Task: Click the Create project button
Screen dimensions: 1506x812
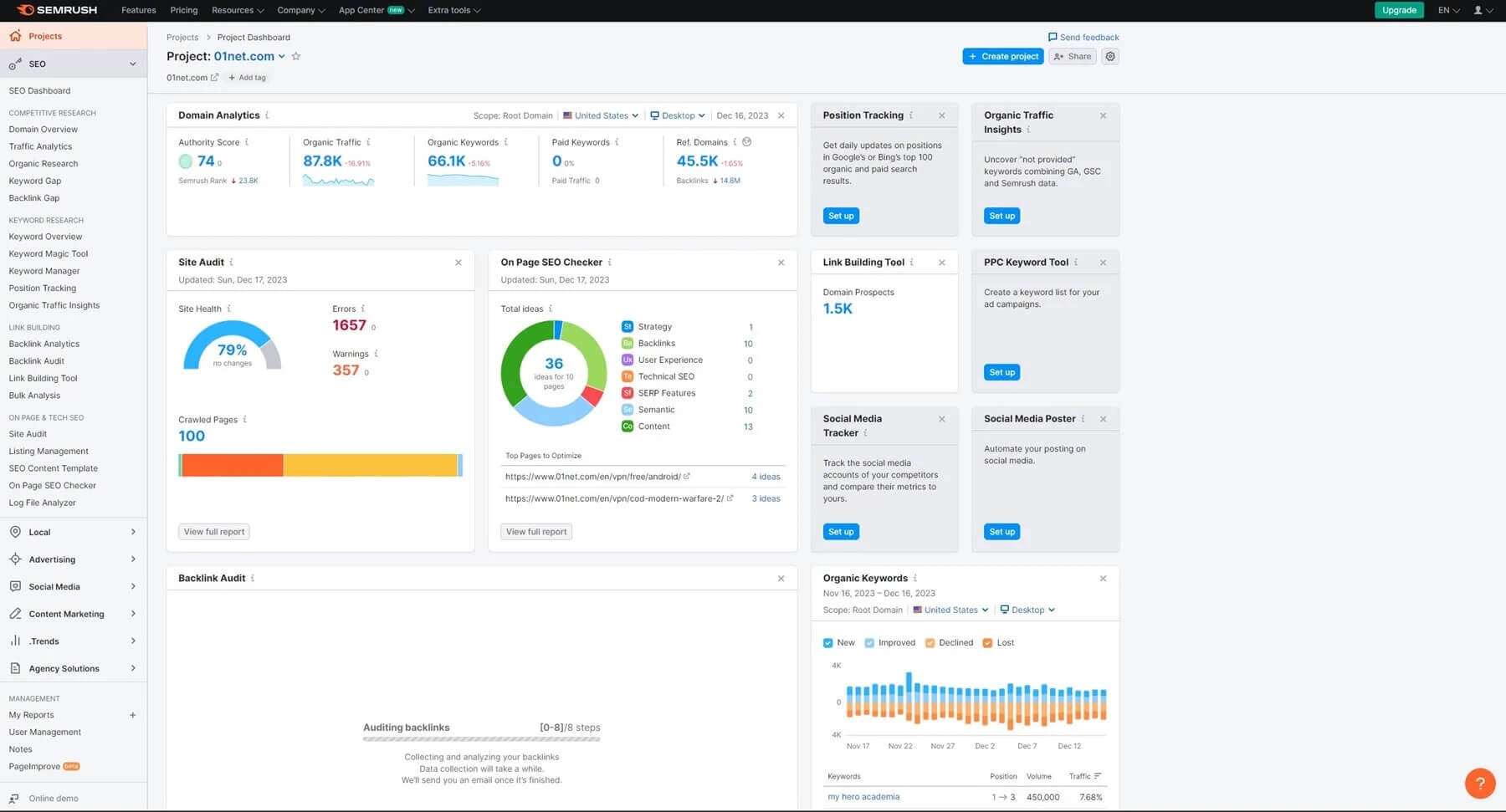Action: click(1003, 56)
